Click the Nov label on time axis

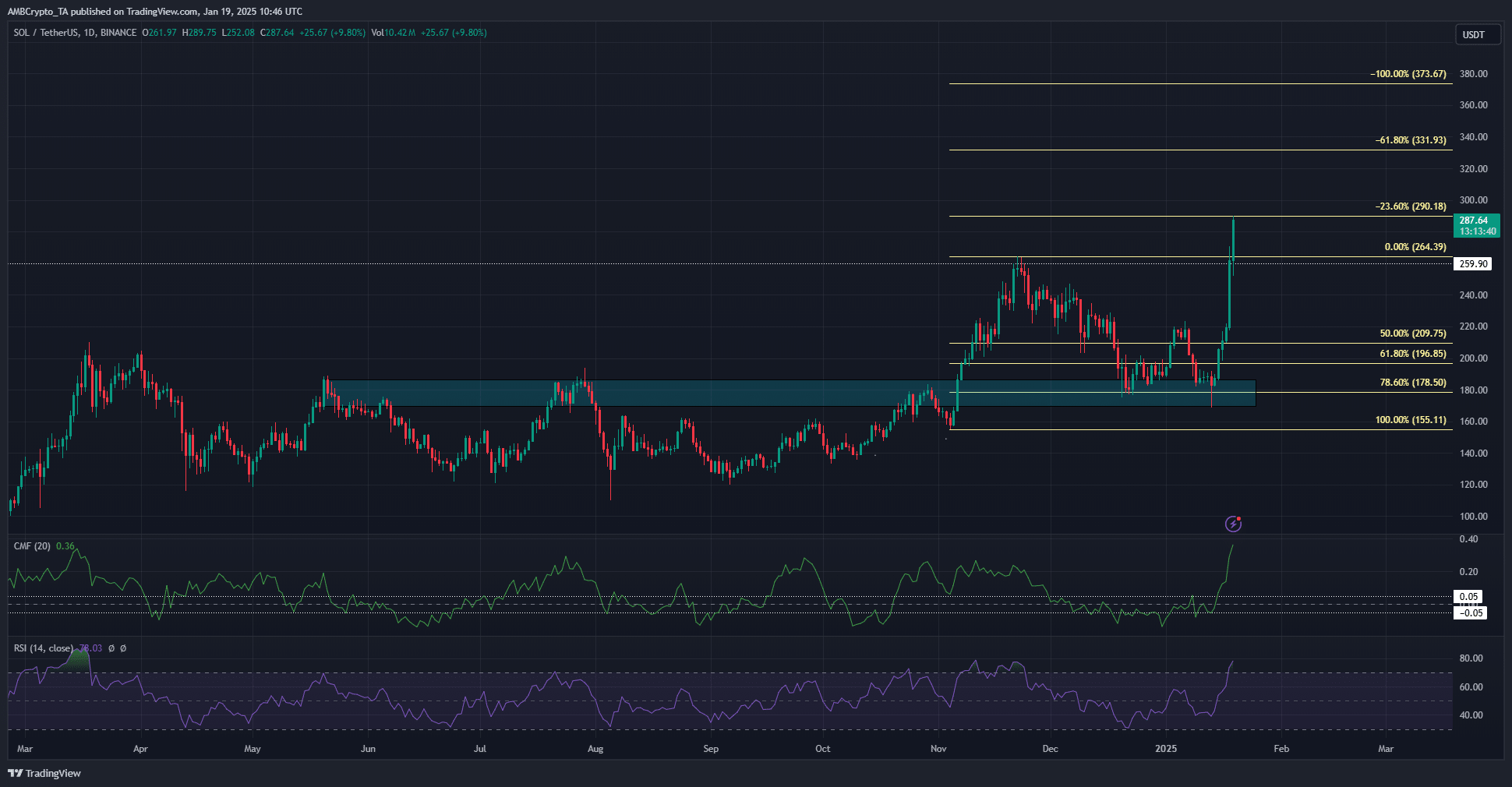point(938,749)
